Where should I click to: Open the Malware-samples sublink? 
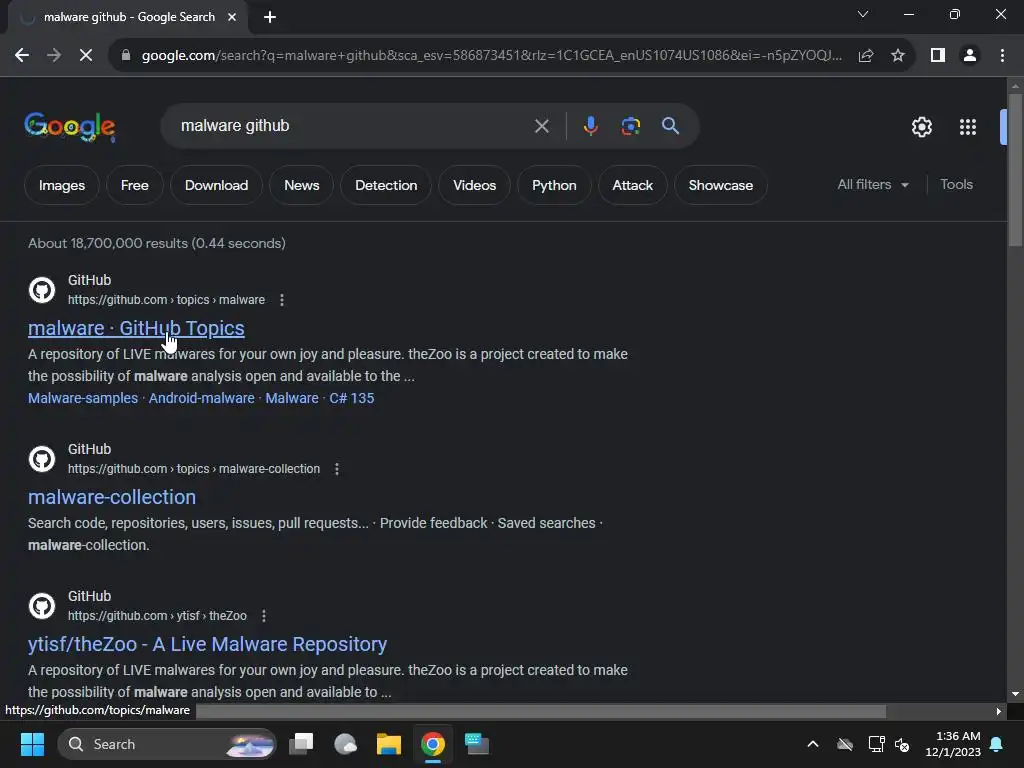(83, 398)
